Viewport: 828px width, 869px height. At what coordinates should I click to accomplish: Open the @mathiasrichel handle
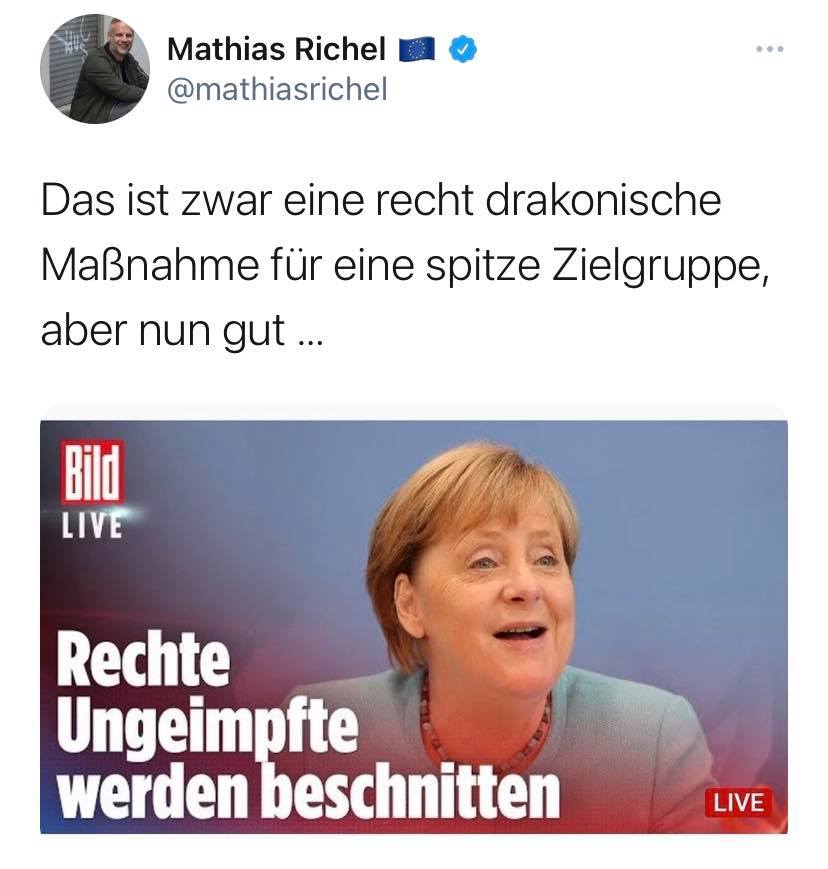[277, 89]
